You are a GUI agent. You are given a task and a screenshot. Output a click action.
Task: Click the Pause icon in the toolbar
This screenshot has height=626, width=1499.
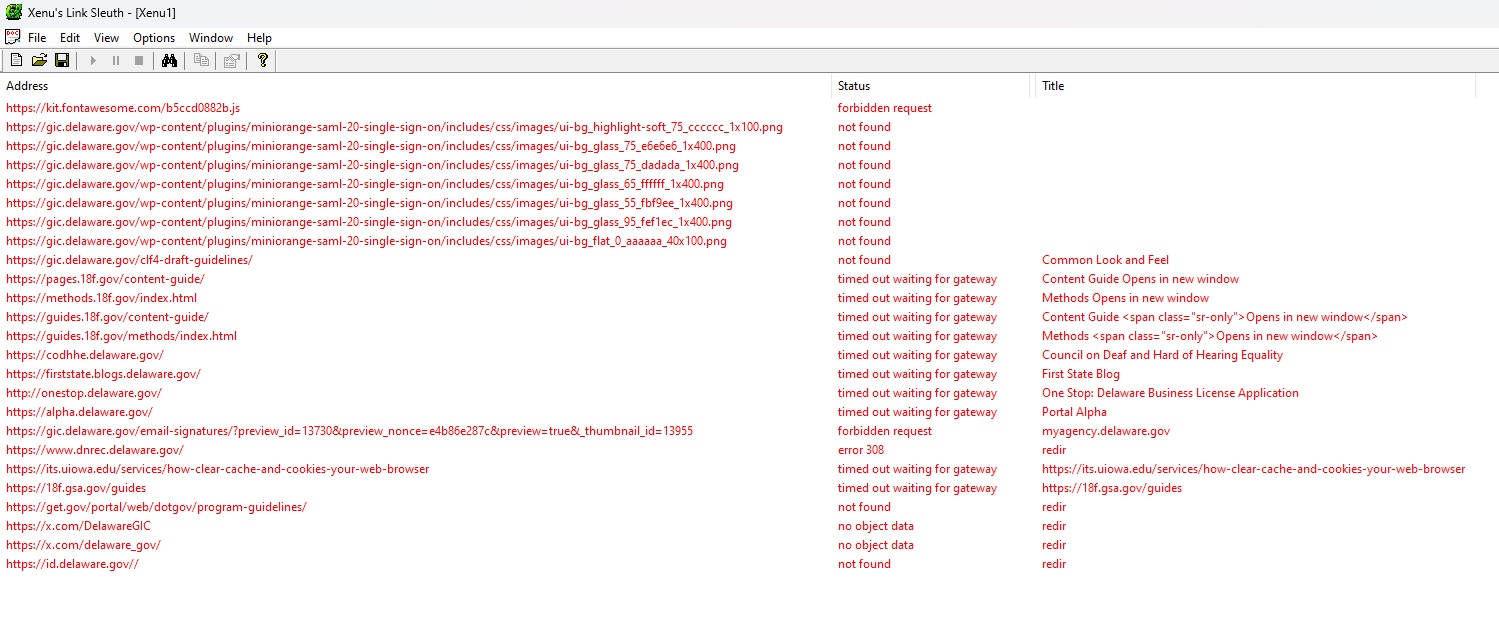(x=116, y=61)
